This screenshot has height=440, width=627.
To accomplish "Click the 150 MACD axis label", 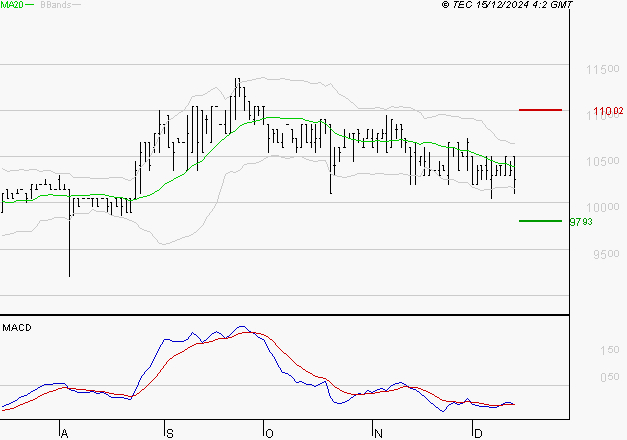I will click(x=609, y=350).
